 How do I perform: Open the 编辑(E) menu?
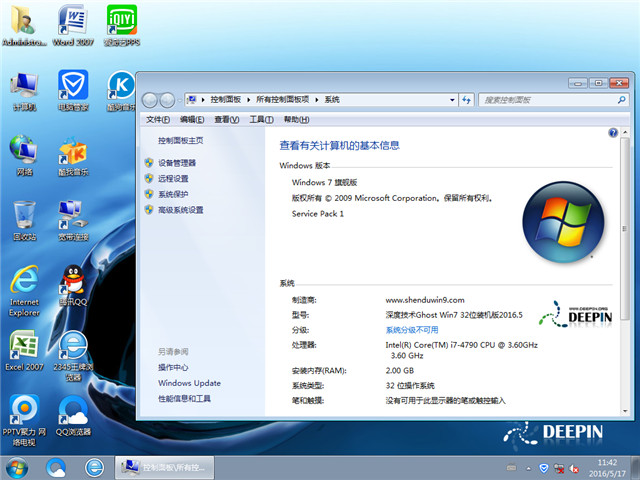click(x=192, y=120)
